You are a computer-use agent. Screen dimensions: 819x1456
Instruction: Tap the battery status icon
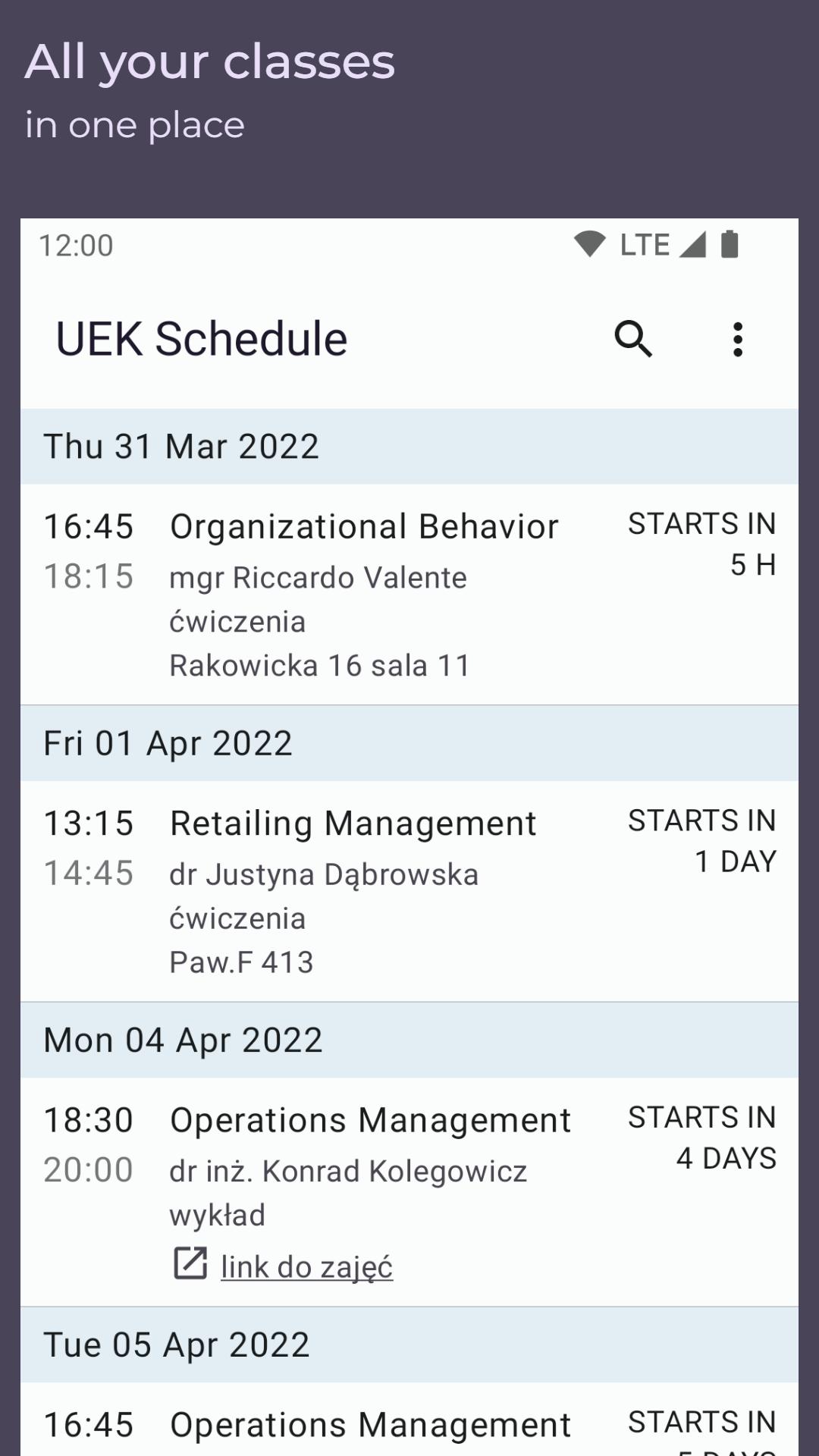[x=730, y=244]
